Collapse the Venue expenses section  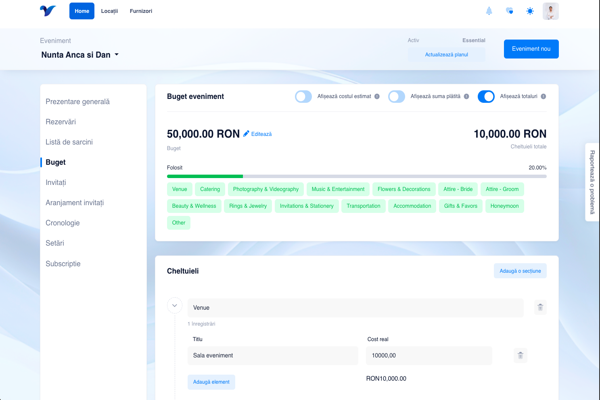tap(174, 306)
